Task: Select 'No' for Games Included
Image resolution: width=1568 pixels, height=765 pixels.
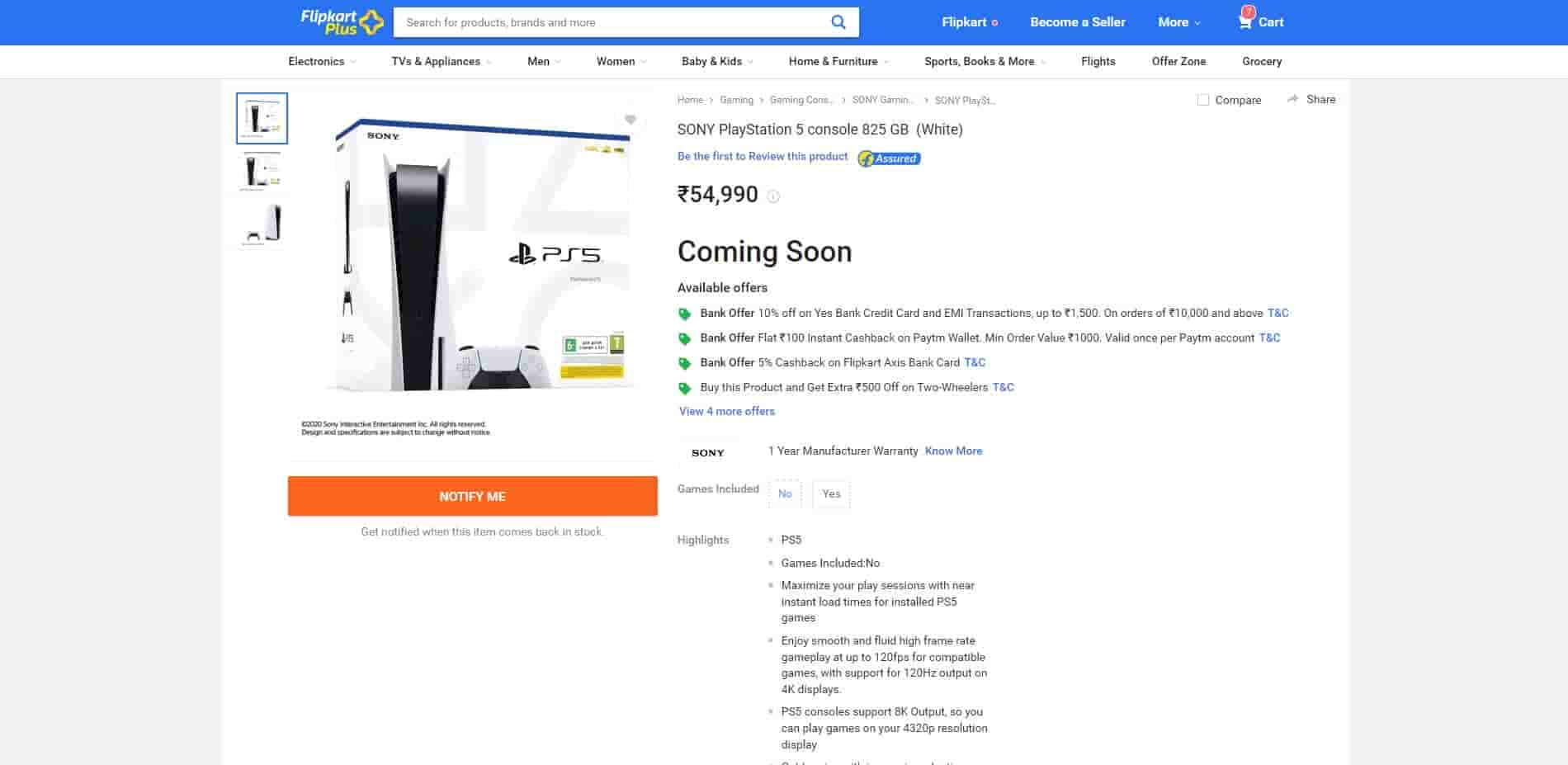Action: tap(785, 493)
